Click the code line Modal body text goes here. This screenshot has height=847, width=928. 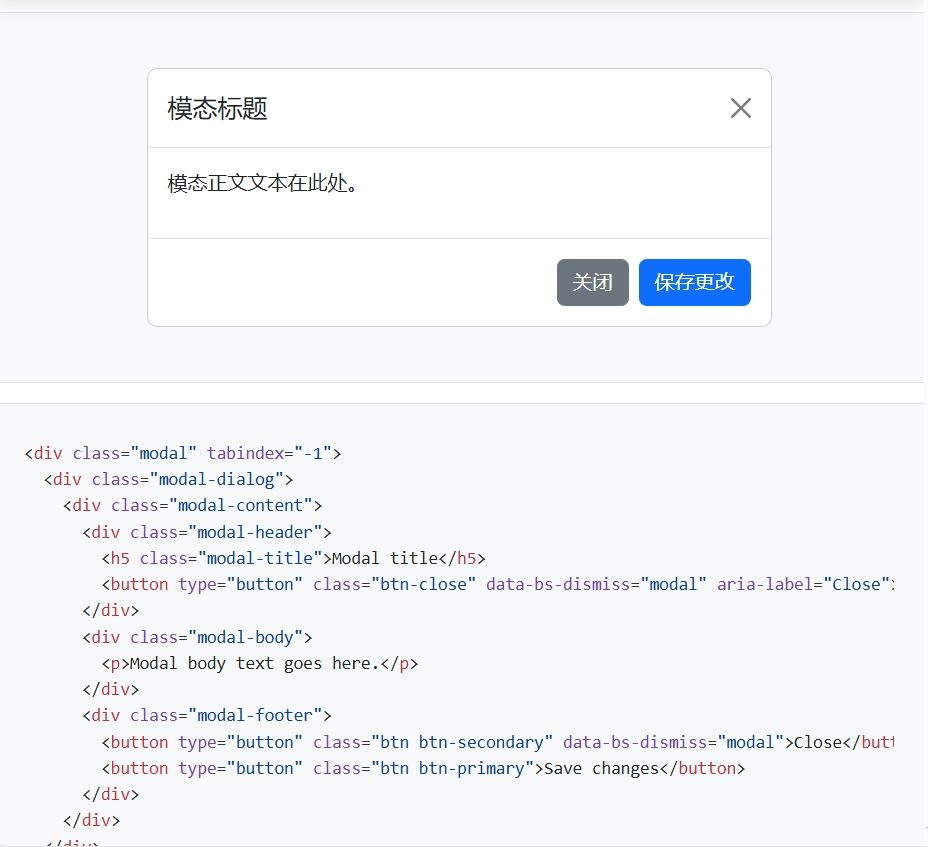coord(260,664)
